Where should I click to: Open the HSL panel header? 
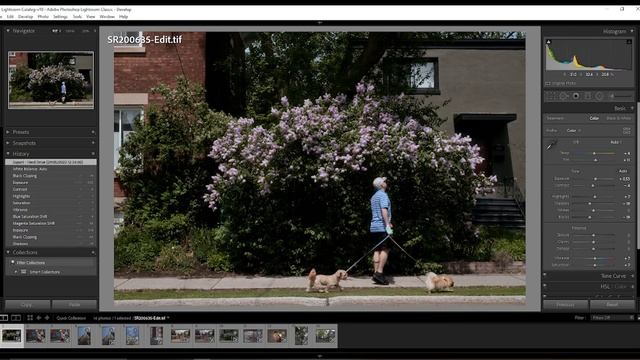click(605, 287)
